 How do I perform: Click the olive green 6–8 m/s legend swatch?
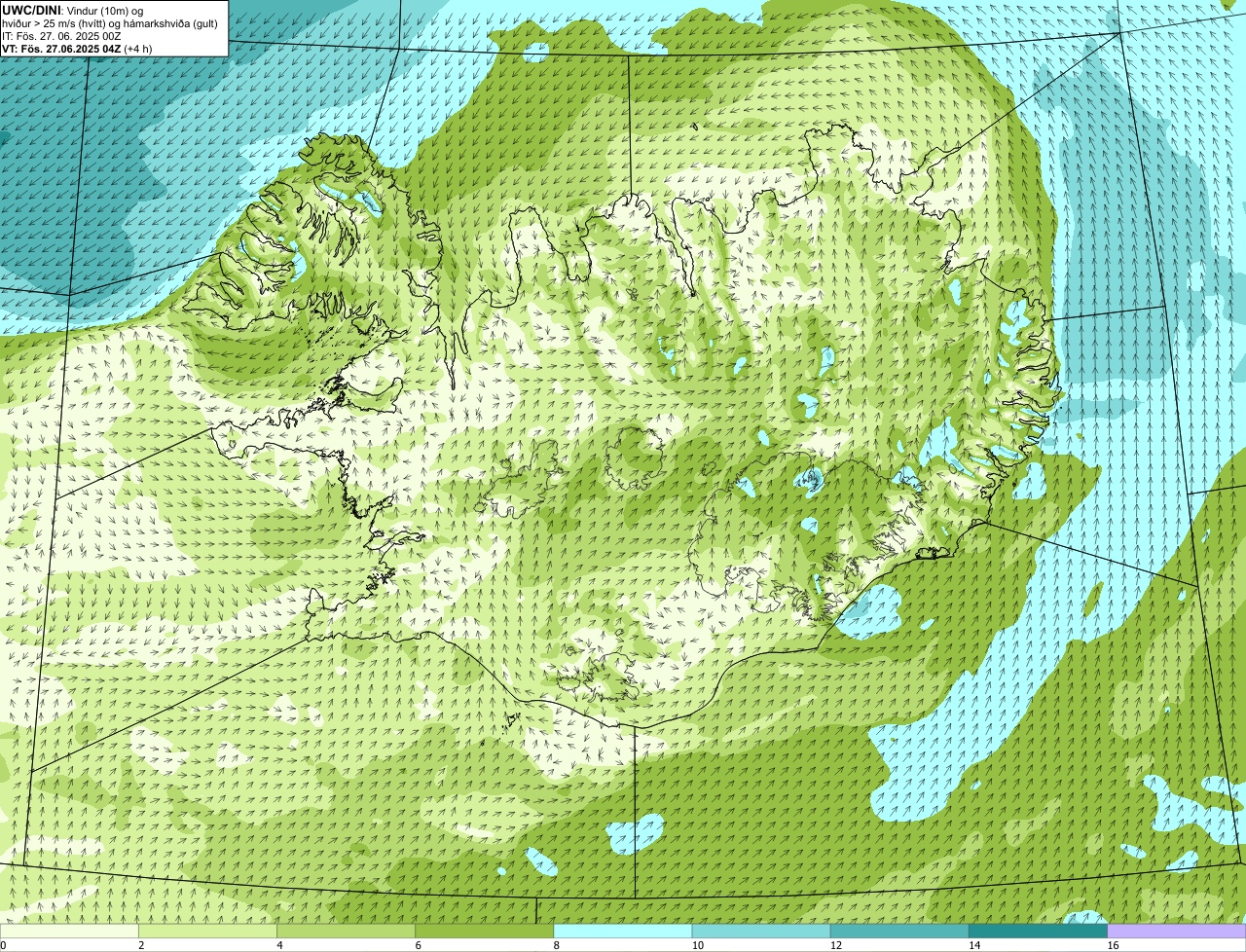point(485,932)
